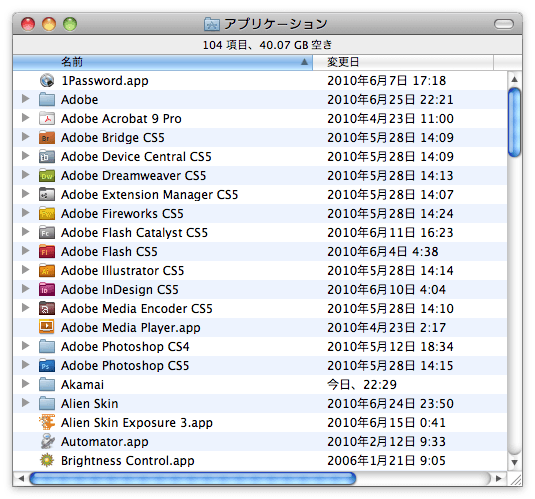Click the date 2010年2月12日 9:33

point(387,442)
